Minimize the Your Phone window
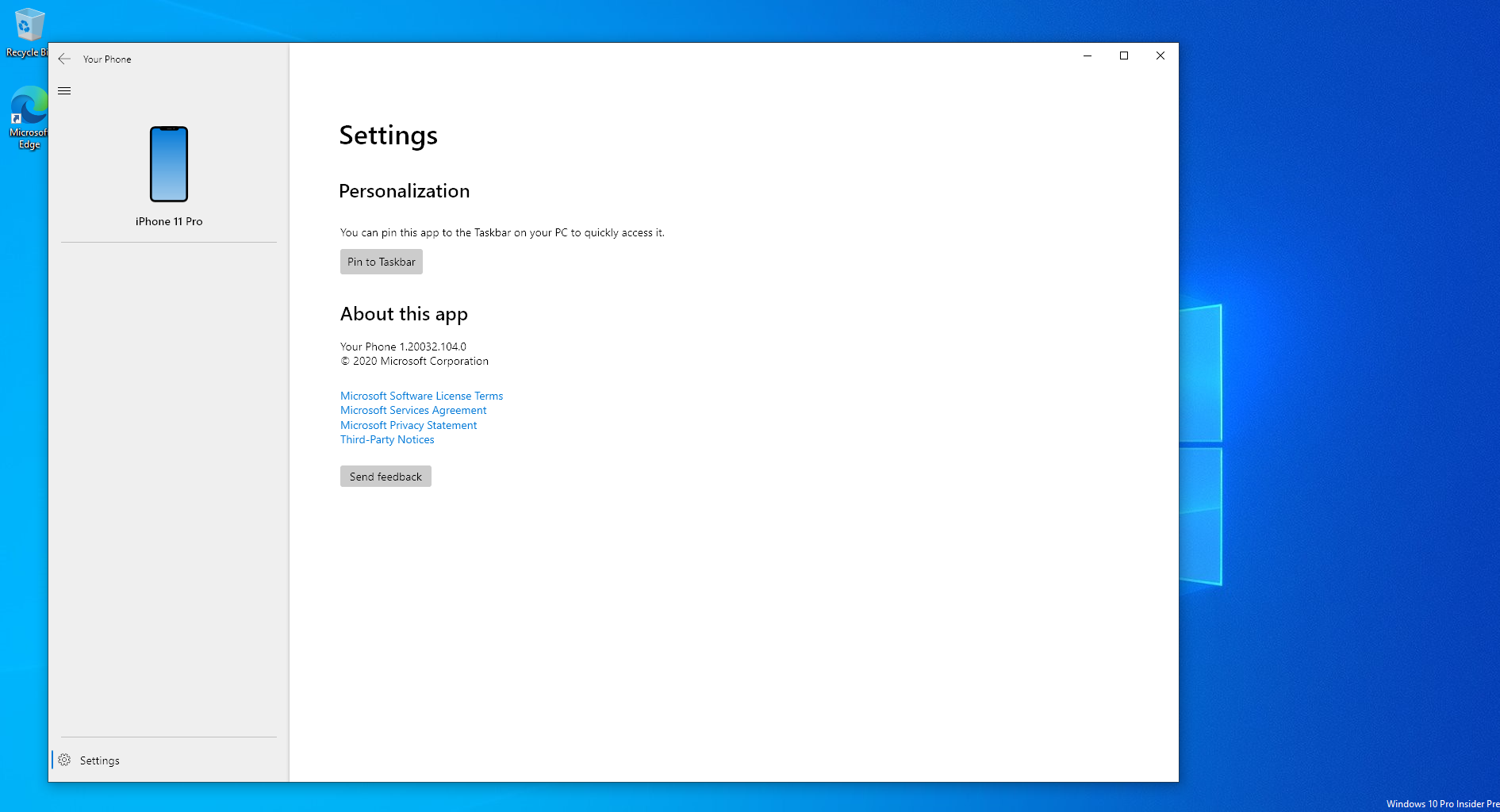 coord(1087,56)
